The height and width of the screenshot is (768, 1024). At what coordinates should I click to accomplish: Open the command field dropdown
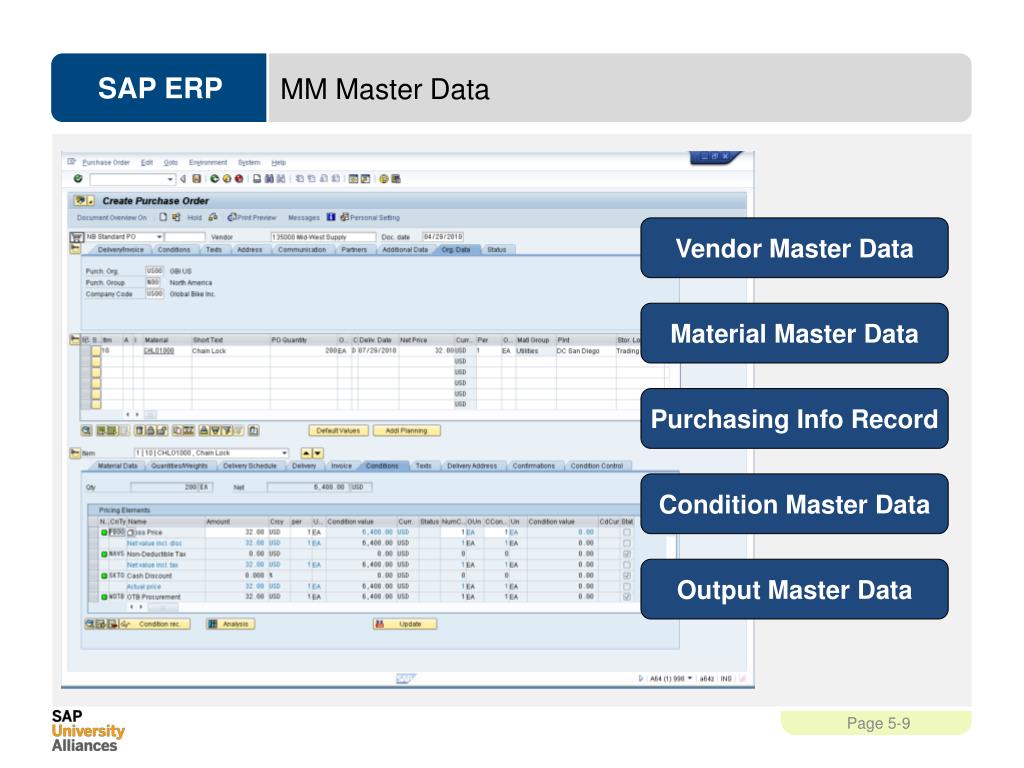tap(170, 179)
